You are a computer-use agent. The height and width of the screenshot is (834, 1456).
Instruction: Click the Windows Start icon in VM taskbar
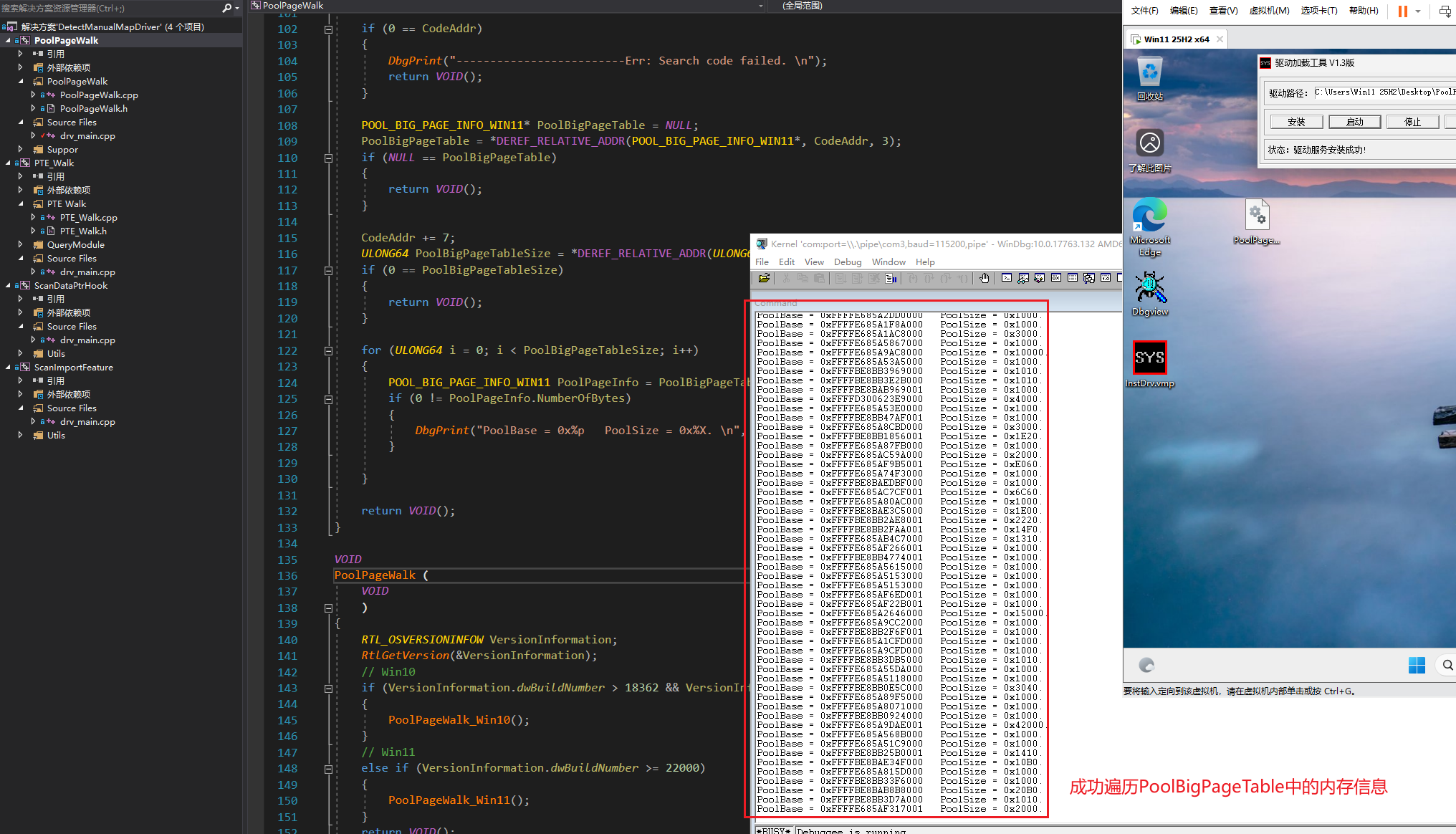coord(1417,666)
